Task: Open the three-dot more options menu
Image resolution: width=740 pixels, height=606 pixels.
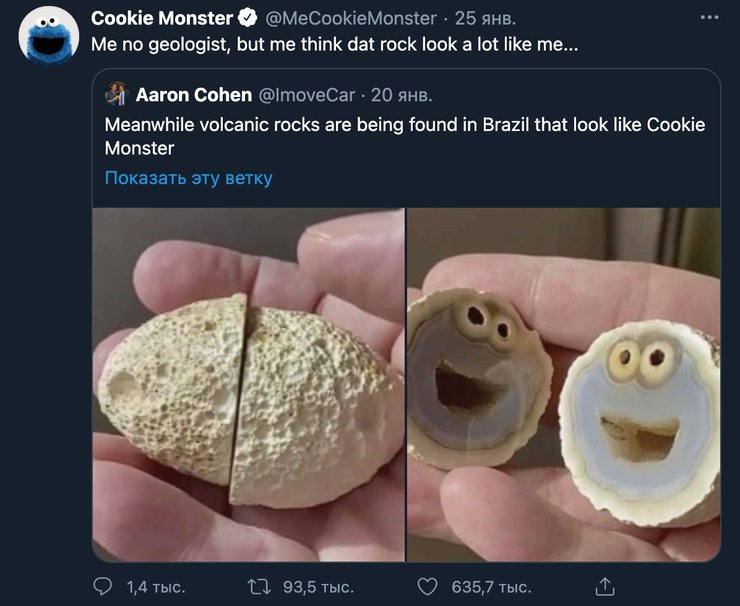Action: [x=709, y=18]
